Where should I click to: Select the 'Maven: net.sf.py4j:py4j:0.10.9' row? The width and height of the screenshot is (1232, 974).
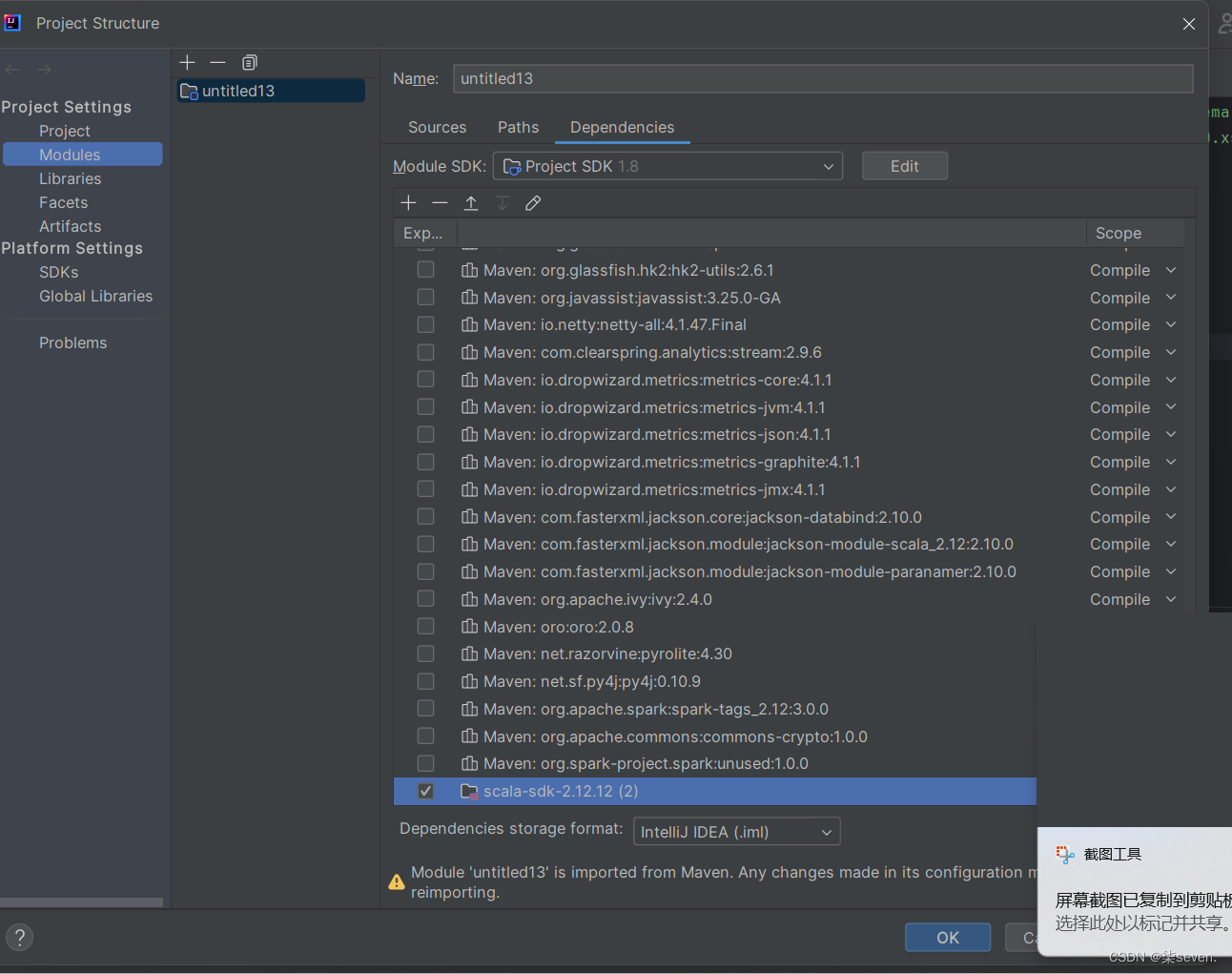pyautogui.click(x=714, y=681)
